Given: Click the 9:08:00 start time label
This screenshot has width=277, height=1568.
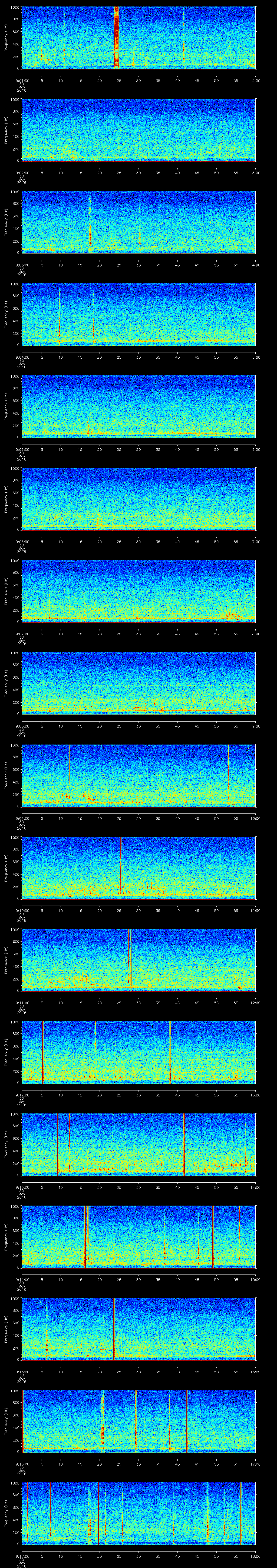Looking at the screenshot, I should click(x=22, y=726).
